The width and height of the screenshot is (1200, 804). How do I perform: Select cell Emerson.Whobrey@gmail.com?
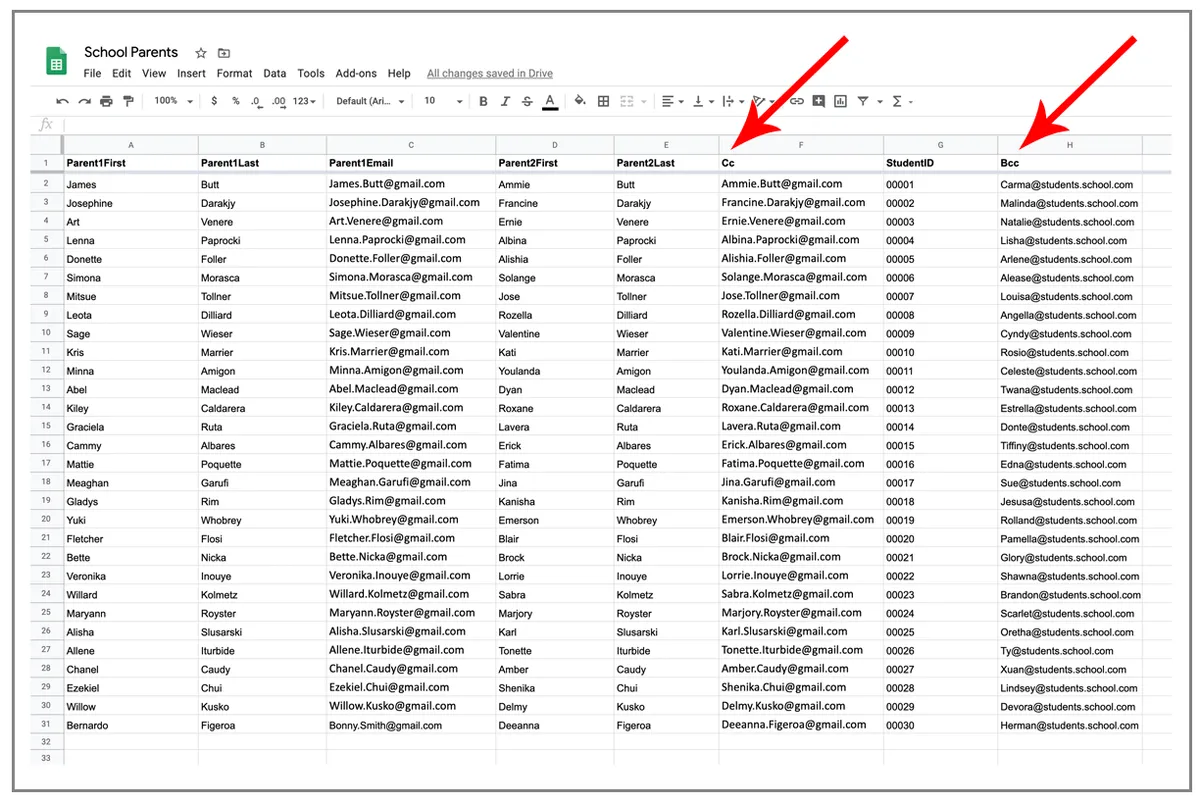click(x=801, y=520)
